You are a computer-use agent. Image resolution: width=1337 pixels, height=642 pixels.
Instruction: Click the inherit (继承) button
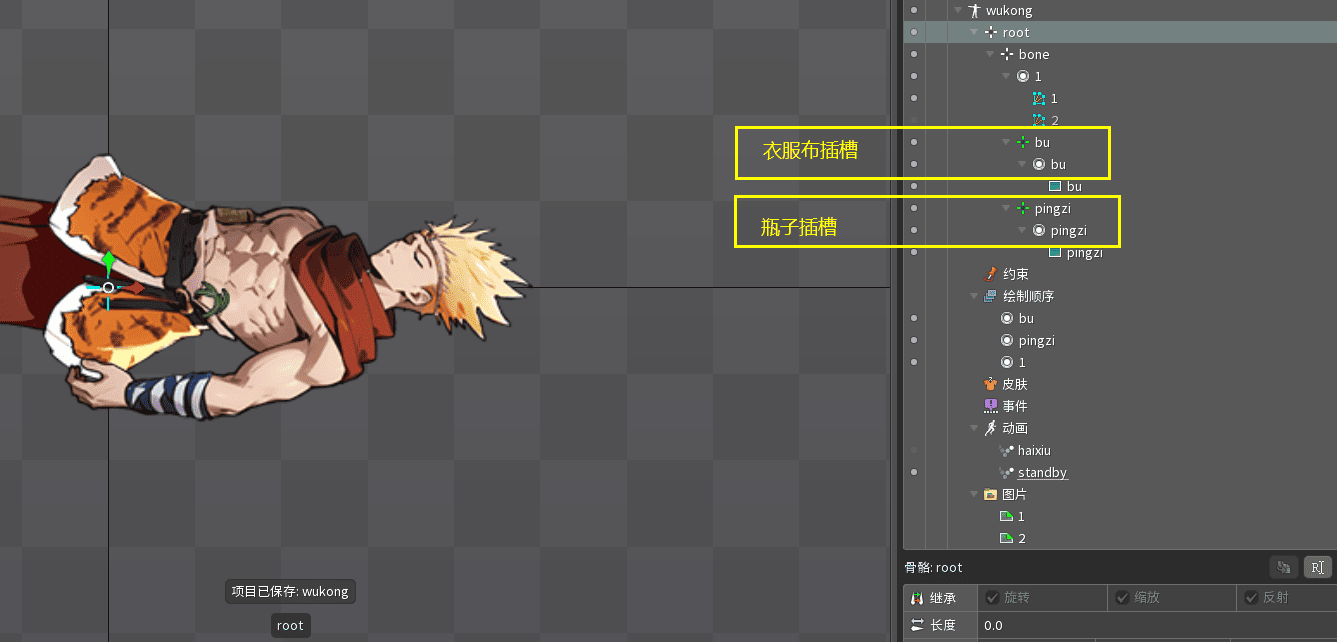[x=935, y=598]
